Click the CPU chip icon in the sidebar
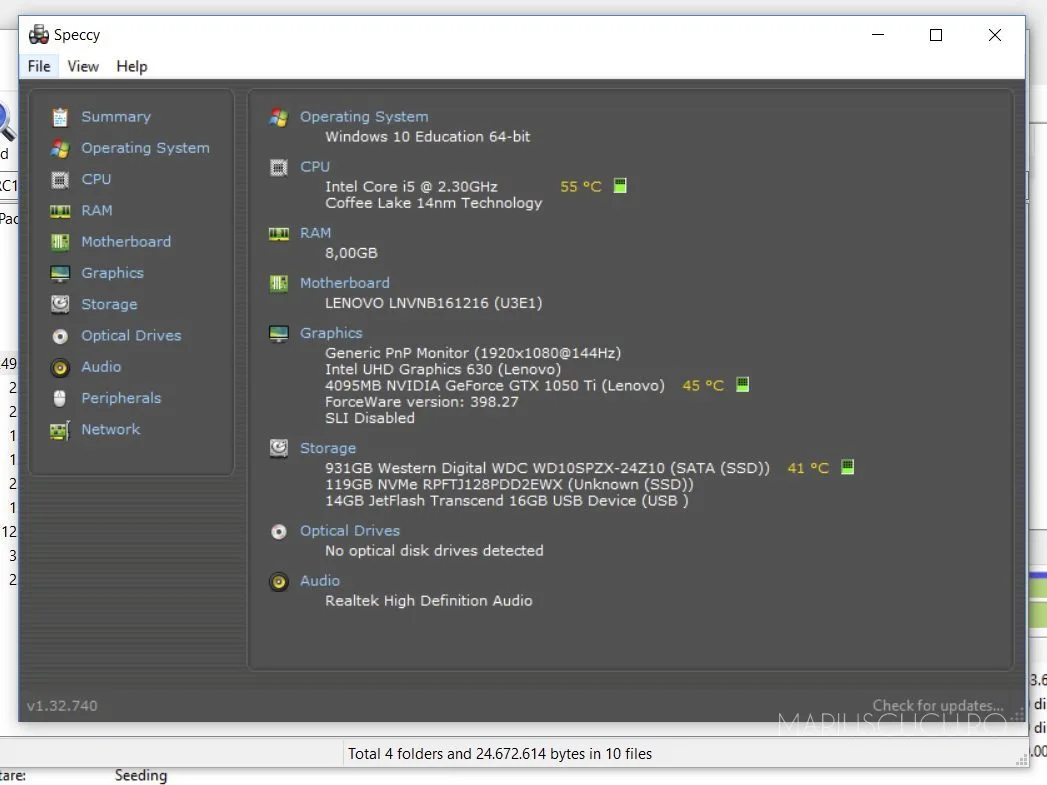Viewport: 1047px width, 785px height. [60, 180]
